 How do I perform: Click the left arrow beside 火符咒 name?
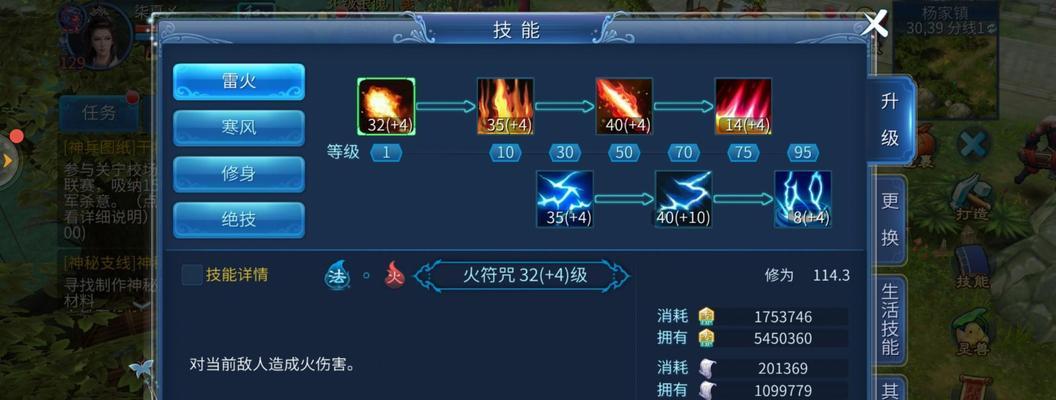pos(425,275)
